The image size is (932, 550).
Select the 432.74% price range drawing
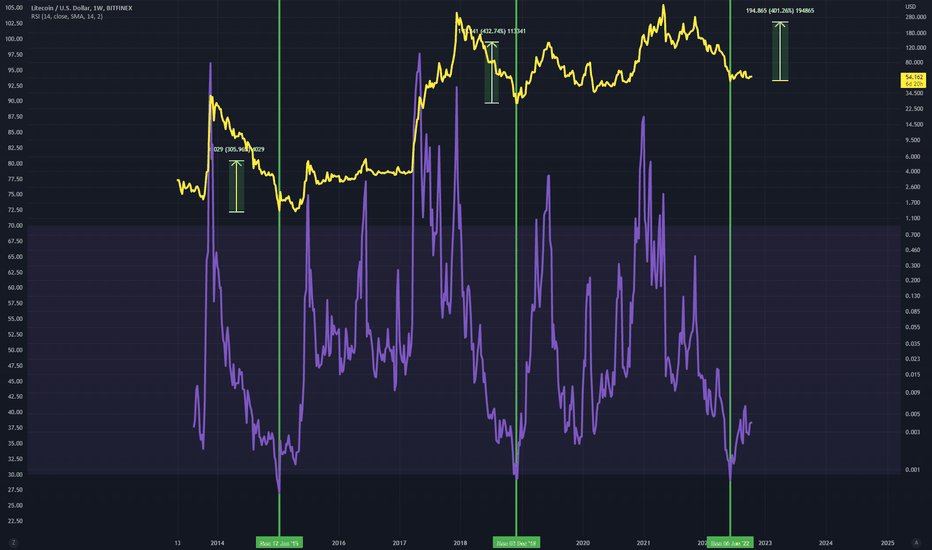492,73
